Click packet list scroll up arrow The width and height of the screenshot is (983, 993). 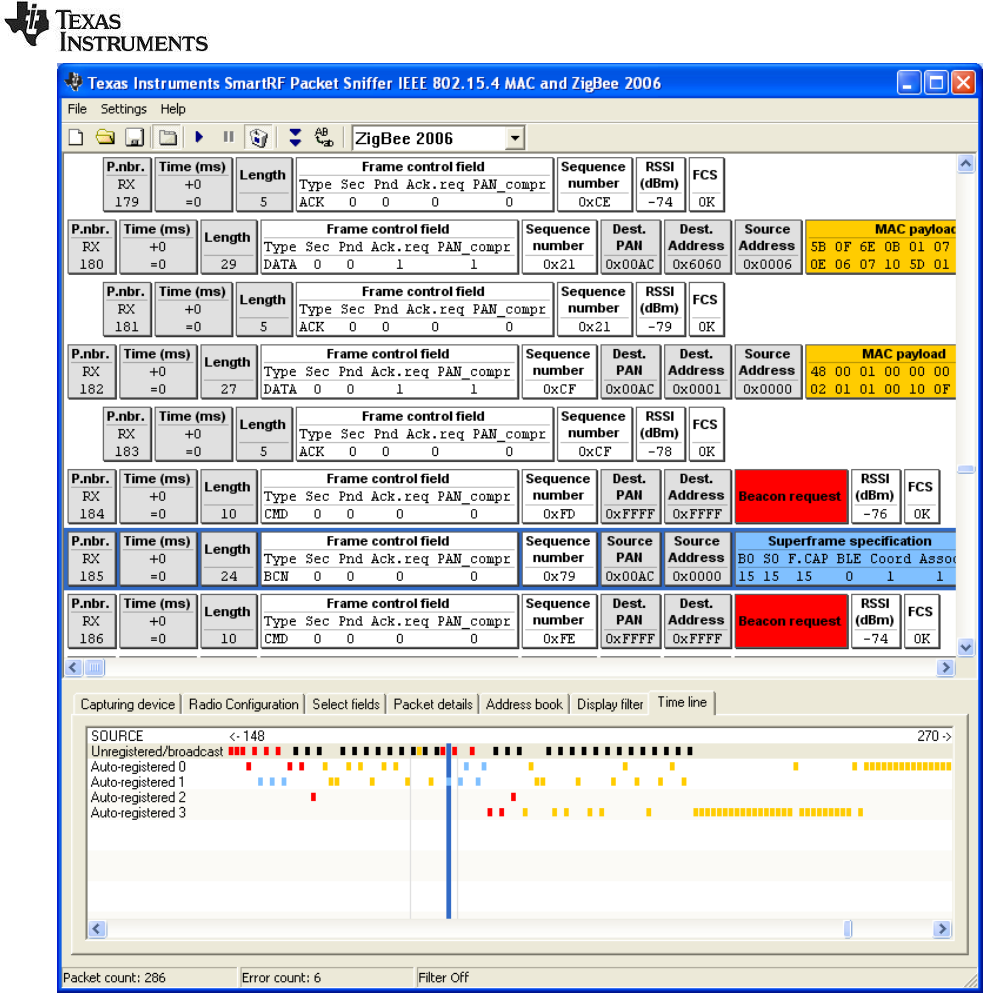tap(965, 163)
